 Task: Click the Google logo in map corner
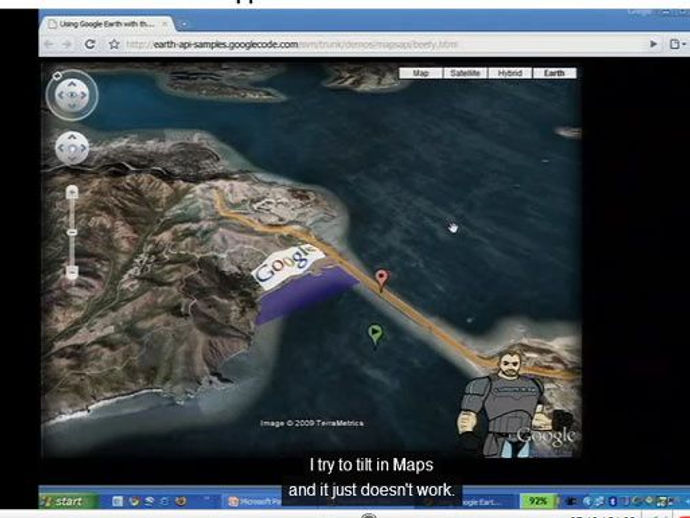tap(546, 436)
